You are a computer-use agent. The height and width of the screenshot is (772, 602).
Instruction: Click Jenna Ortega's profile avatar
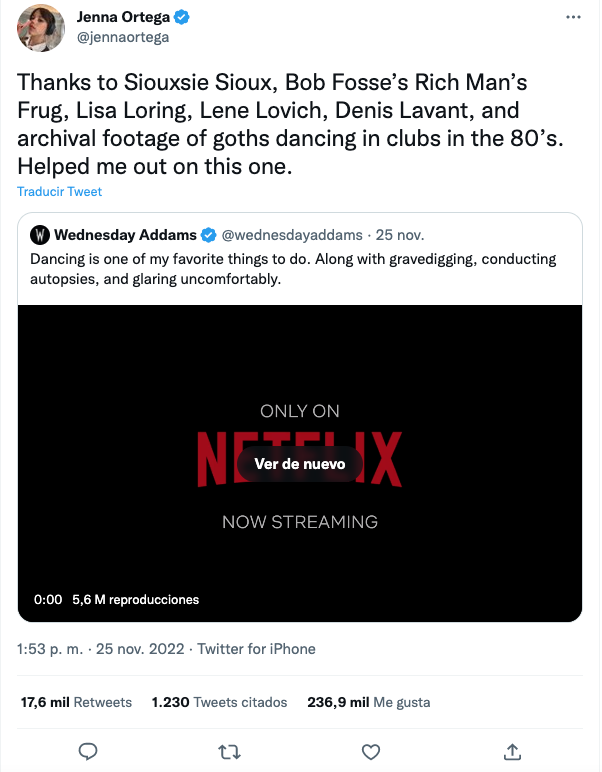(x=41, y=28)
